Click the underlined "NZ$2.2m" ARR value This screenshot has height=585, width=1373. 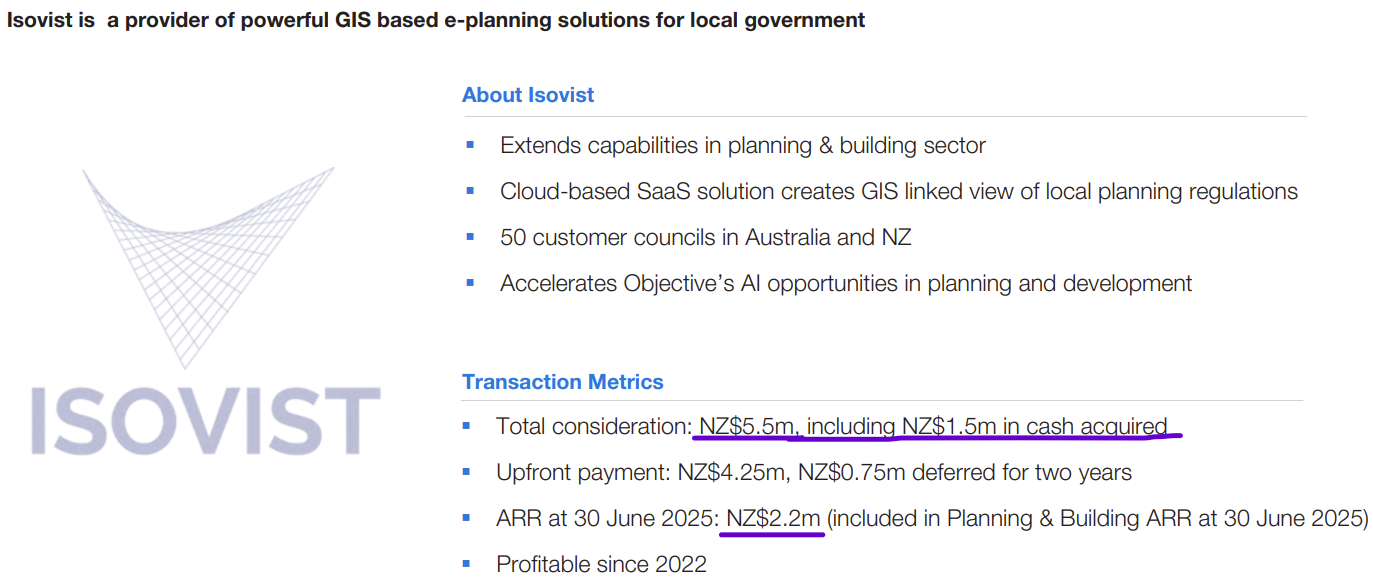click(x=773, y=519)
